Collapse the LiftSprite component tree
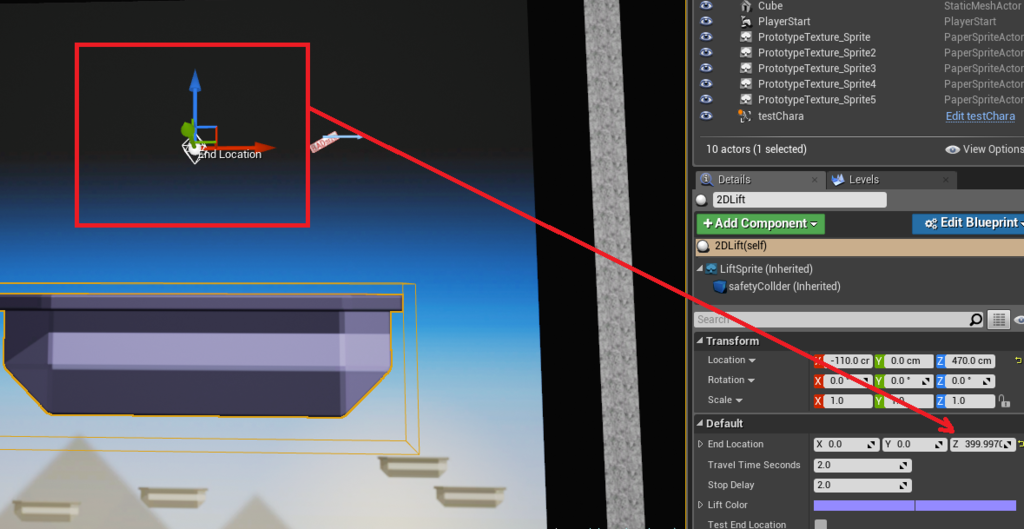 click(x=700, y=268)
